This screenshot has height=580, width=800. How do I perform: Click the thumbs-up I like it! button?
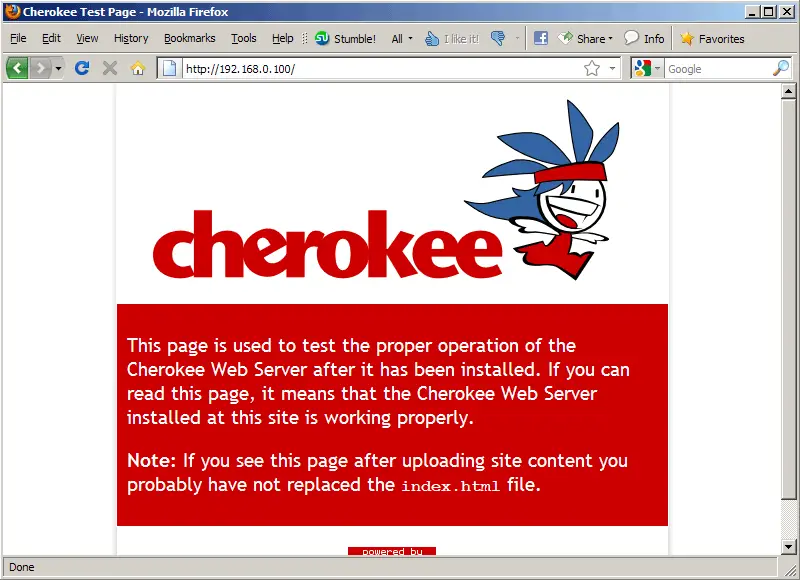452,39
